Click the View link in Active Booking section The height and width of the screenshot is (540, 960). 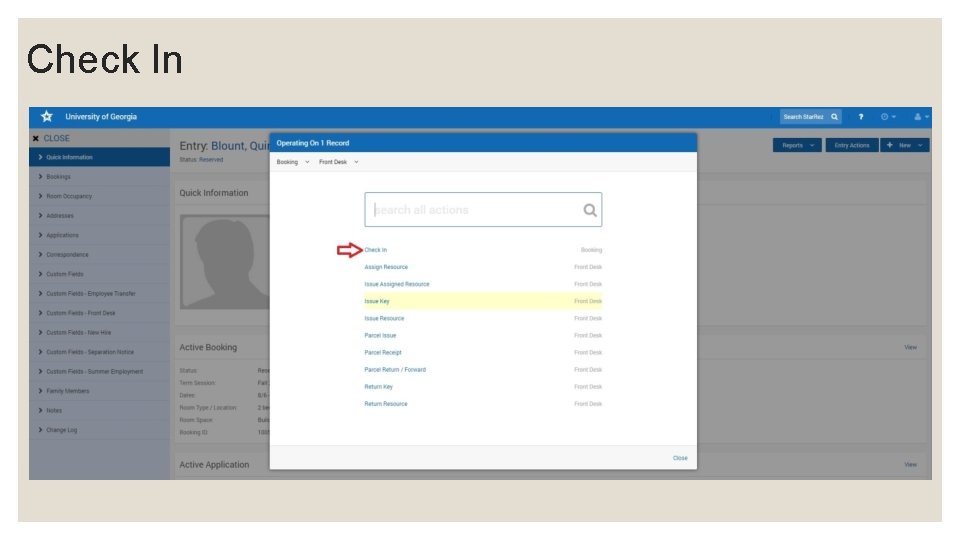point(910,347)
